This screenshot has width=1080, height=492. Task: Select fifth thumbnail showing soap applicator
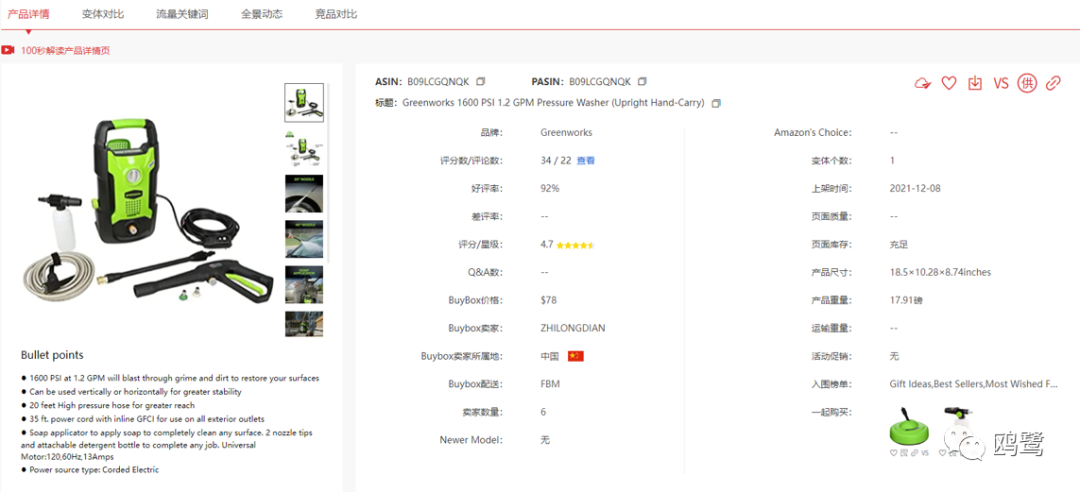(304, 285)
